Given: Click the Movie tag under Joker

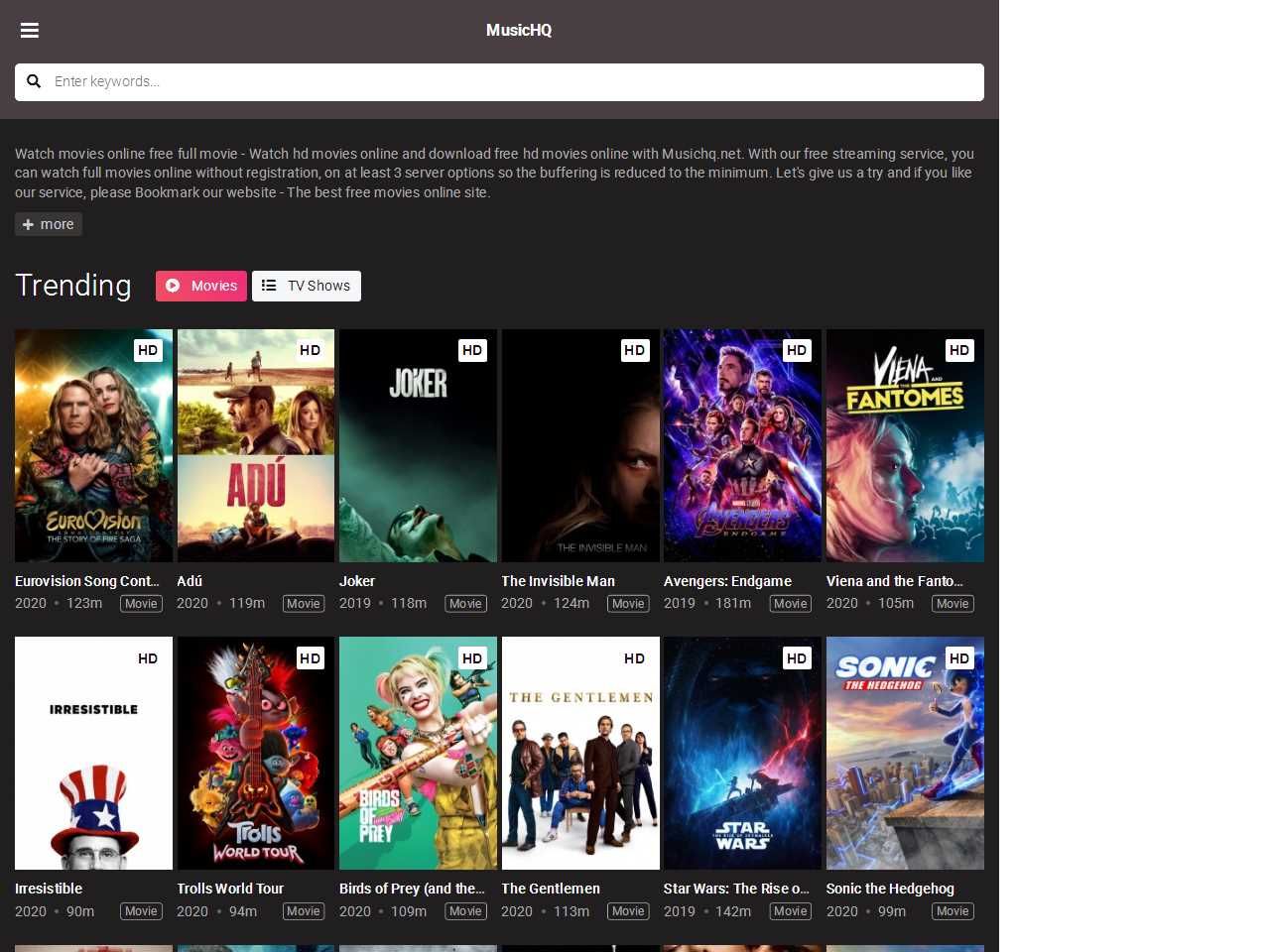Looking at the screenshot, I should click(465, 604).
